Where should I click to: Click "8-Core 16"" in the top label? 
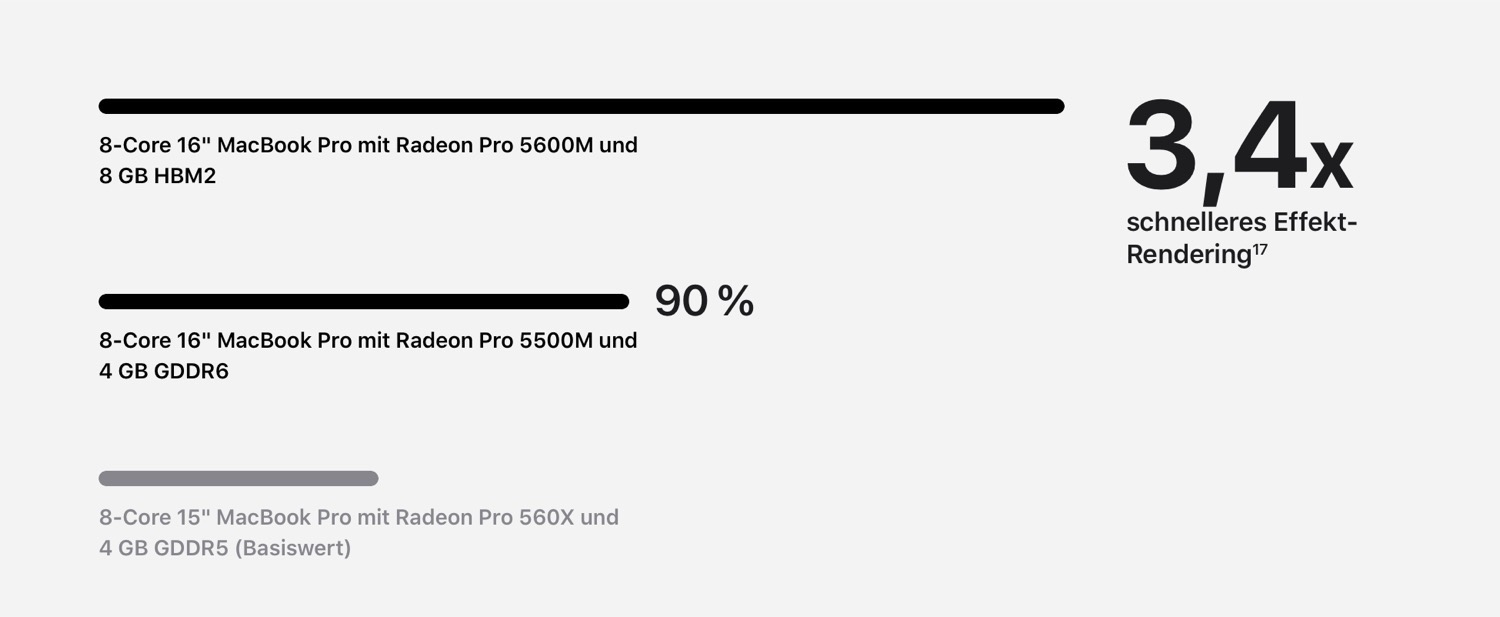pos(154,145)
